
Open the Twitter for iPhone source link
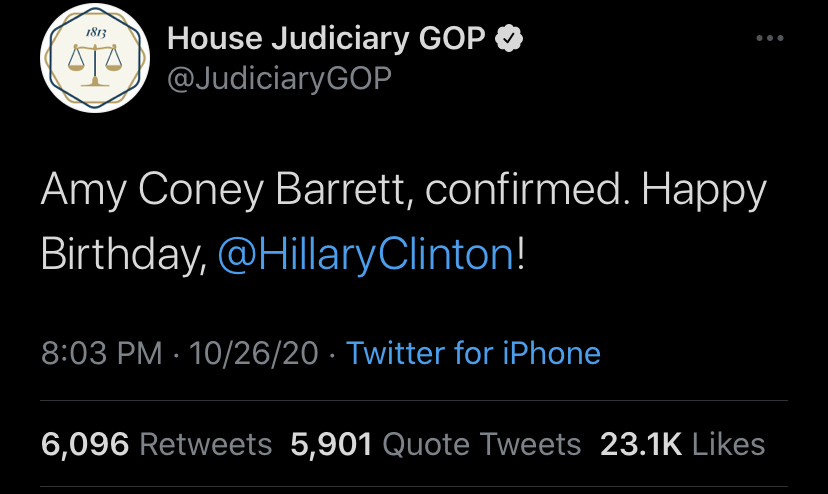coord(473,353)
